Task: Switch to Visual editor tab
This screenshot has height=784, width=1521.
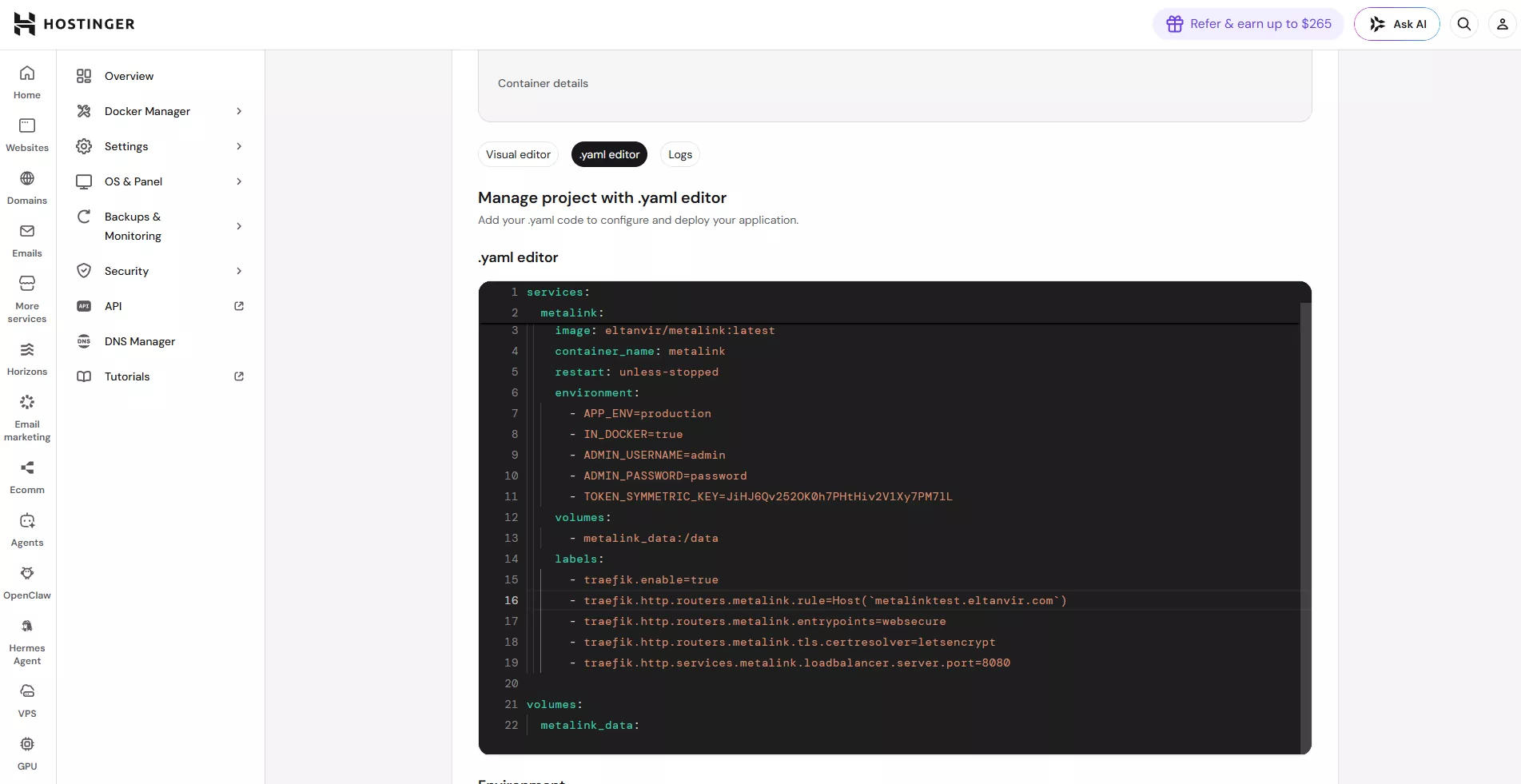Action: pyautogui.click(x=518, y=154)
